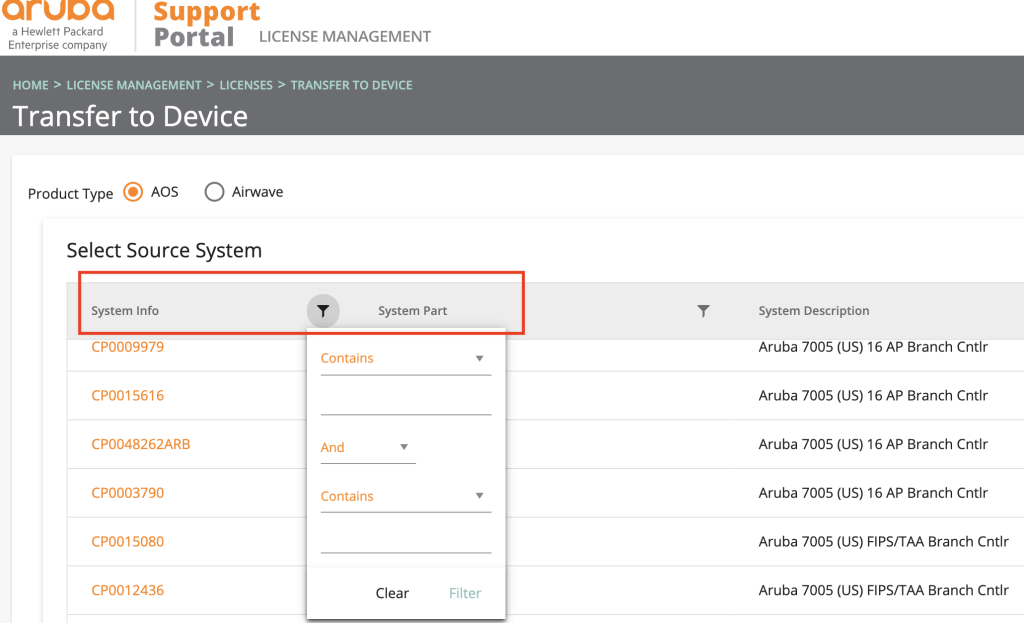1024x623 pixels.
Task: Expand the second Contains condition dropdown
Action: point(406,496)
